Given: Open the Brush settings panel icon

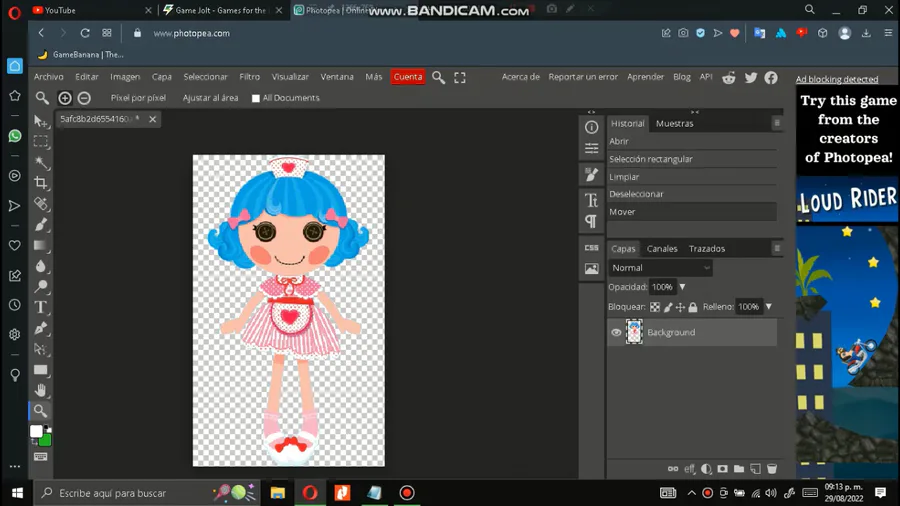Looking at the screenshot, I should (x=591, y=175).
